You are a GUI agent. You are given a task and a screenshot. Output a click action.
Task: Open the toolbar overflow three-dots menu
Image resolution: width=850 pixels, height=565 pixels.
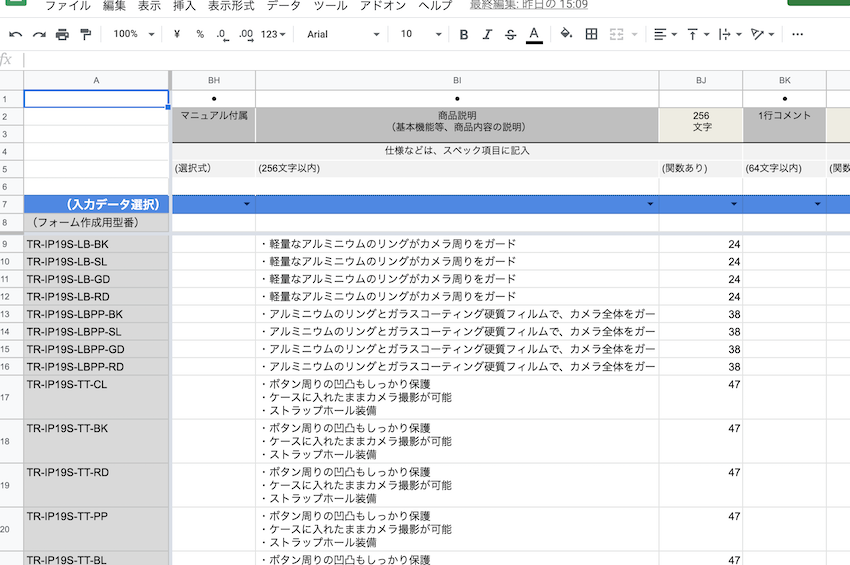[x=797, y=35]
